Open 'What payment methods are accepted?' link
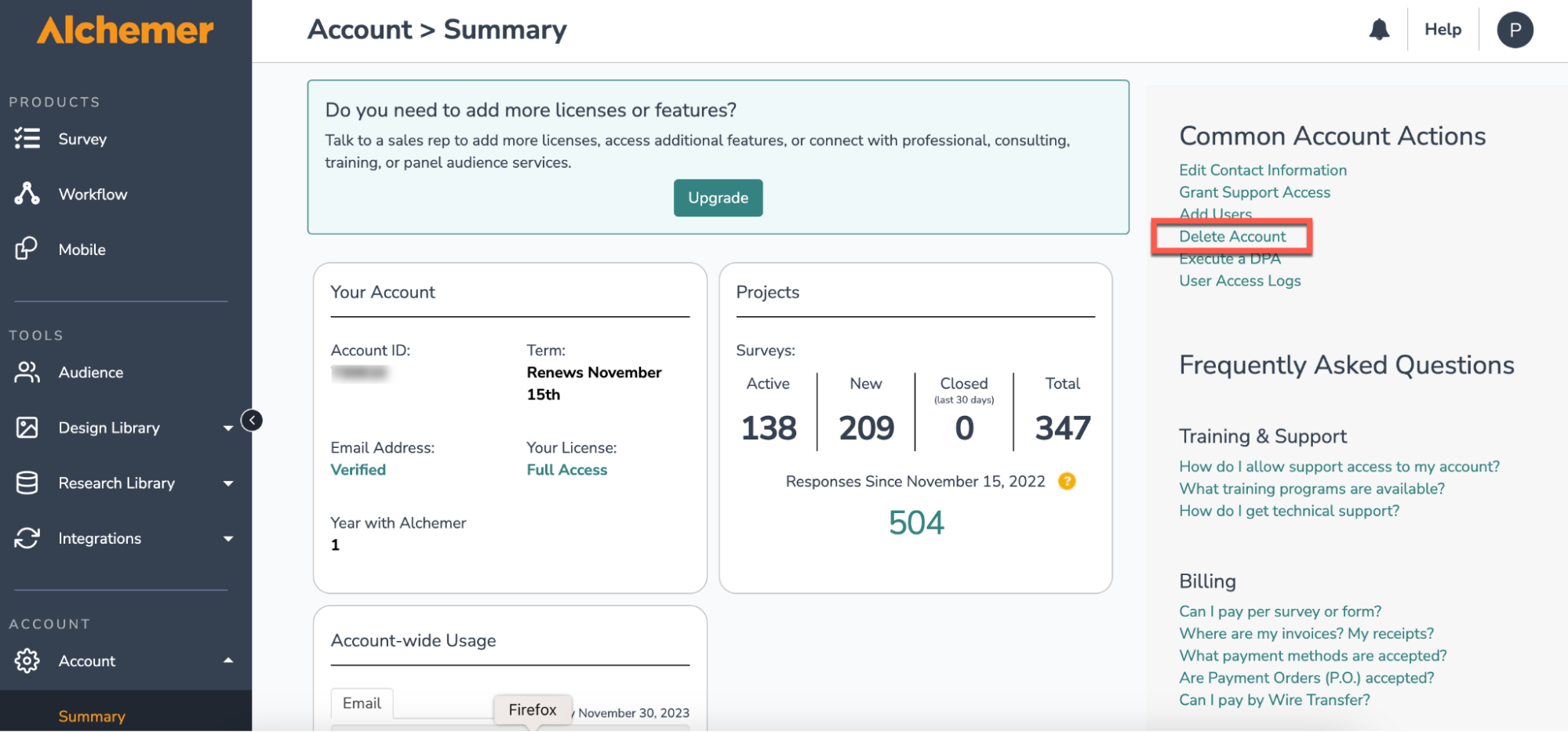This screenshot has width=1568, height=732. click(1312, 655)
